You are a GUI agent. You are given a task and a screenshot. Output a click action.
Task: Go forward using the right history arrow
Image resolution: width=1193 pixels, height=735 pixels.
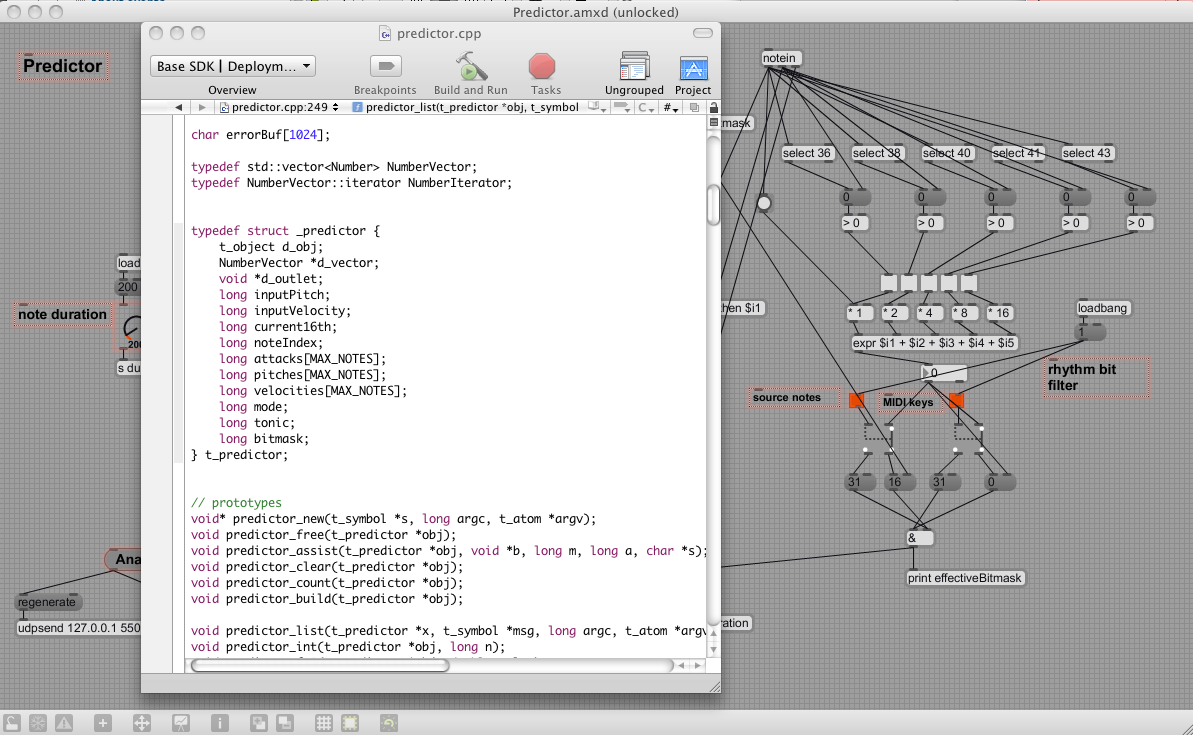point(202,107)
